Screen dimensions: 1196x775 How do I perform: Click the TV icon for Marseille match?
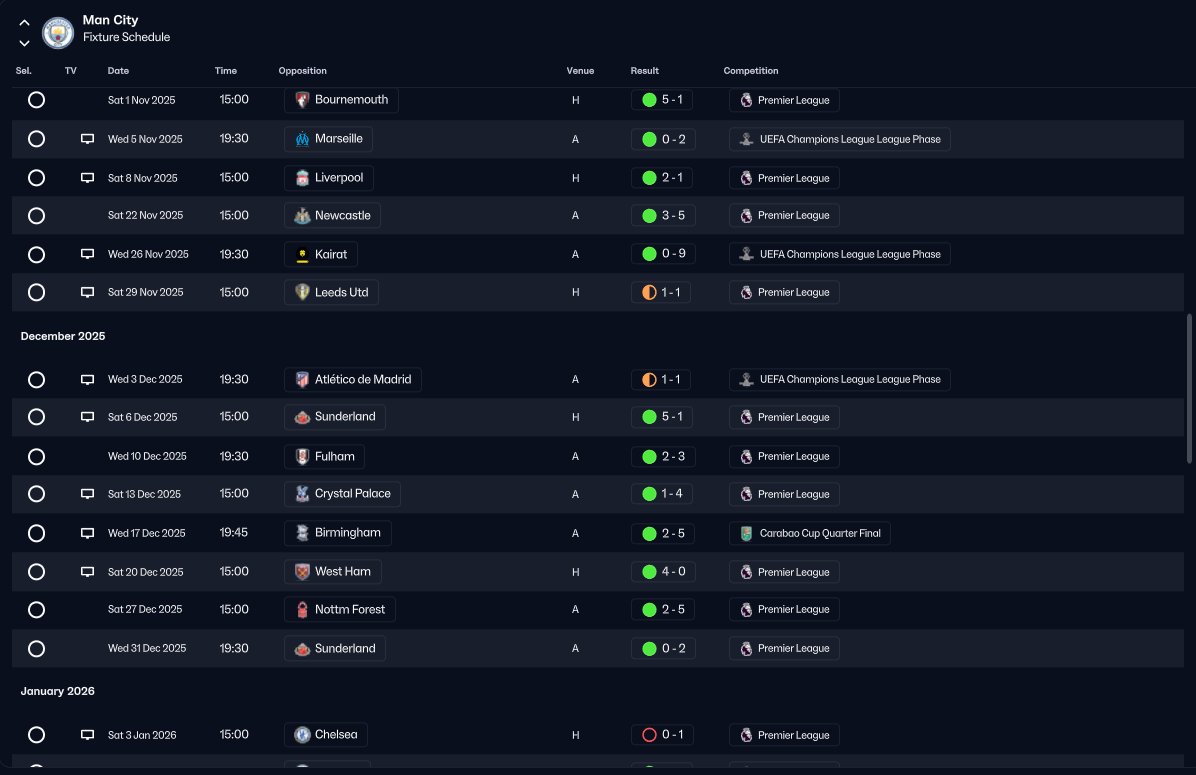point(88,139)
